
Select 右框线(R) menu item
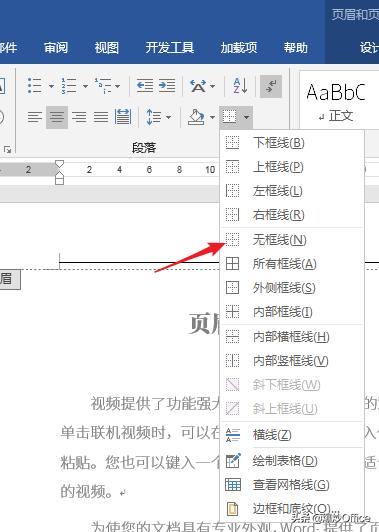(292, 215)
